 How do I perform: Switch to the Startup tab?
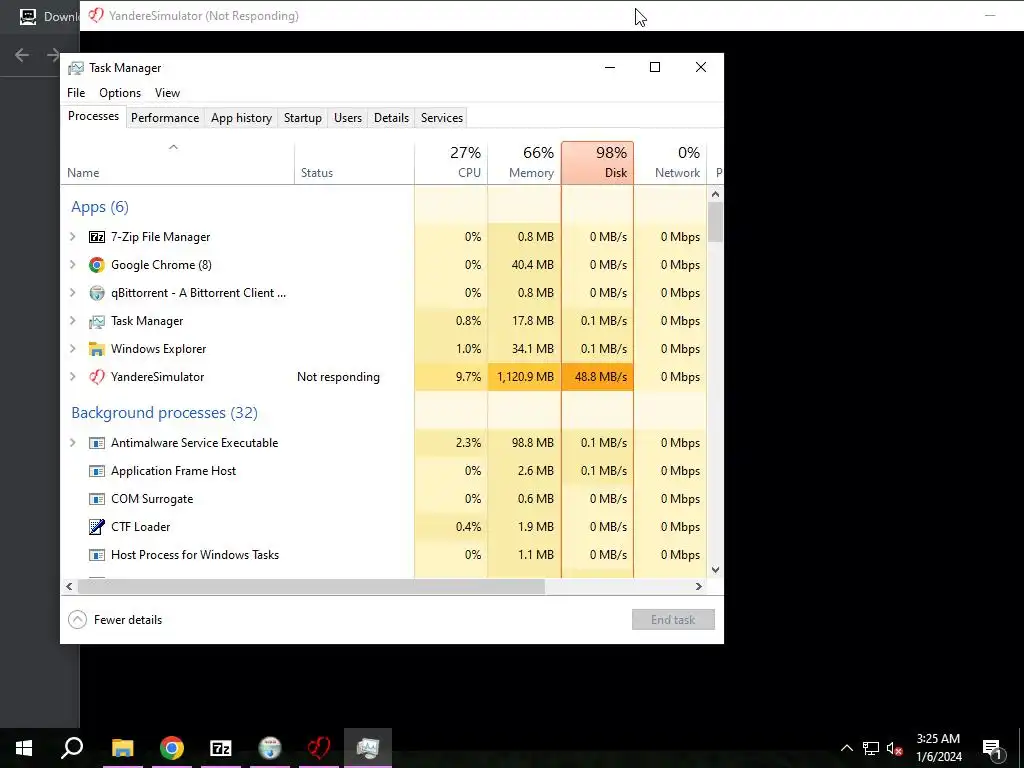302,118
